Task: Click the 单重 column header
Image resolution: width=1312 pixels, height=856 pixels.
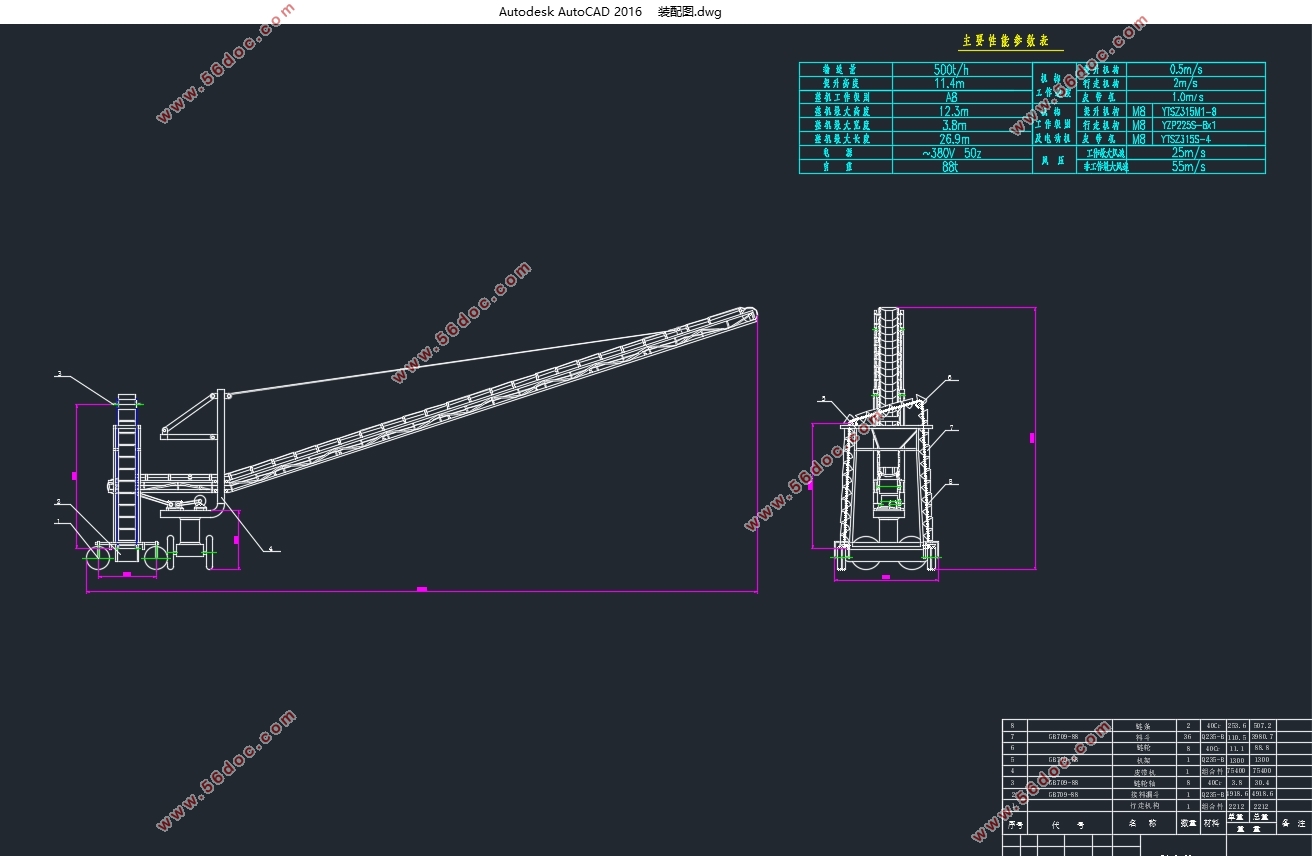Action: 1236,817
